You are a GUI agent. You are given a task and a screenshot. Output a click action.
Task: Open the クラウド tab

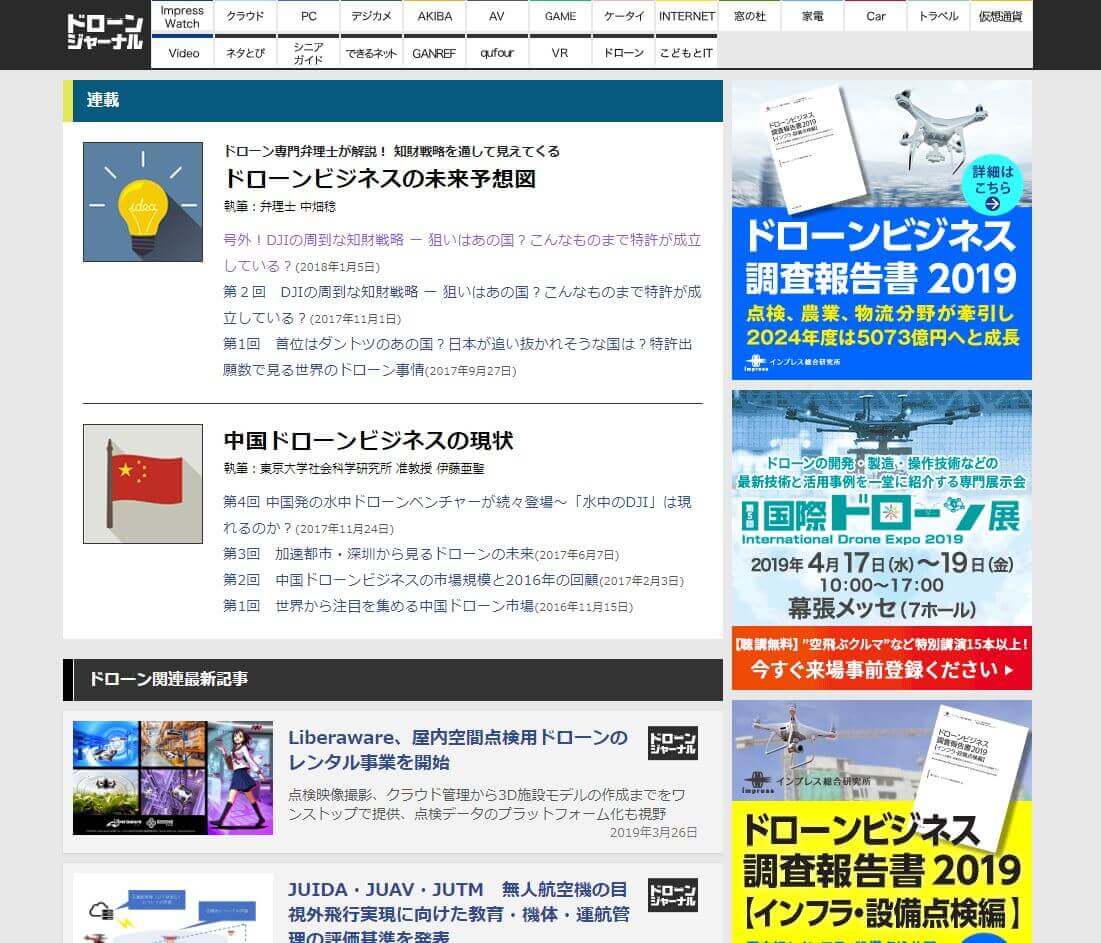245,17
